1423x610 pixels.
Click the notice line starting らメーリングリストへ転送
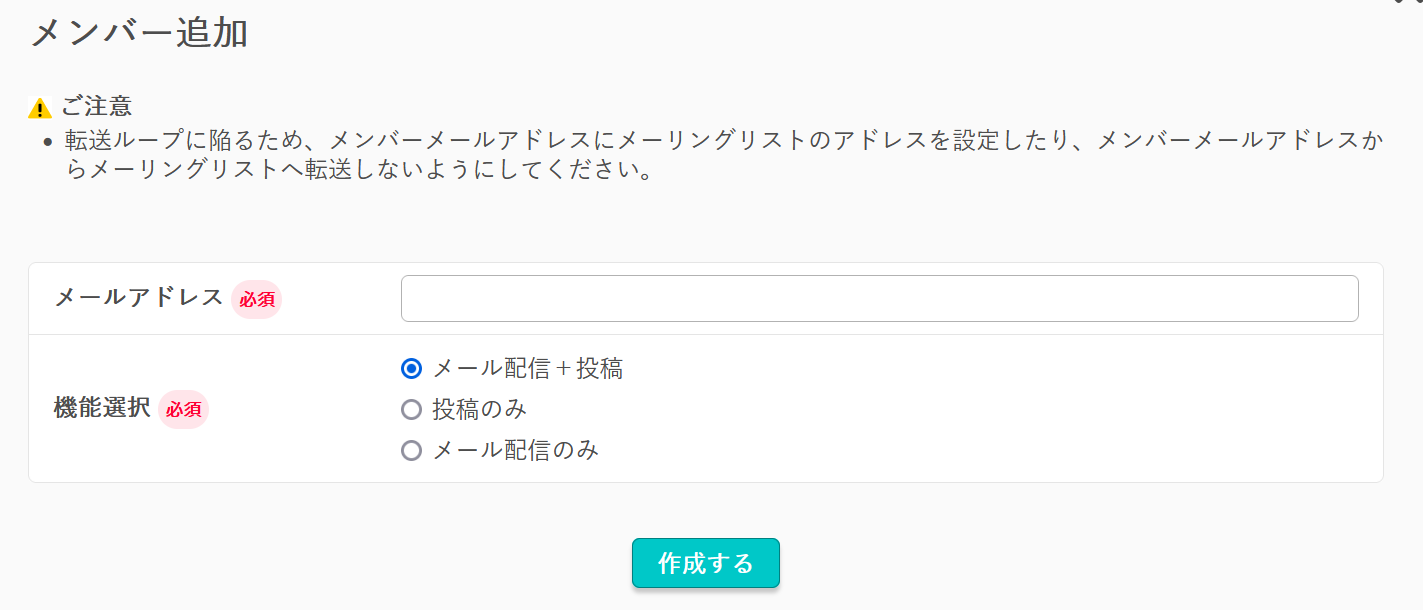[x=358, y=171]
